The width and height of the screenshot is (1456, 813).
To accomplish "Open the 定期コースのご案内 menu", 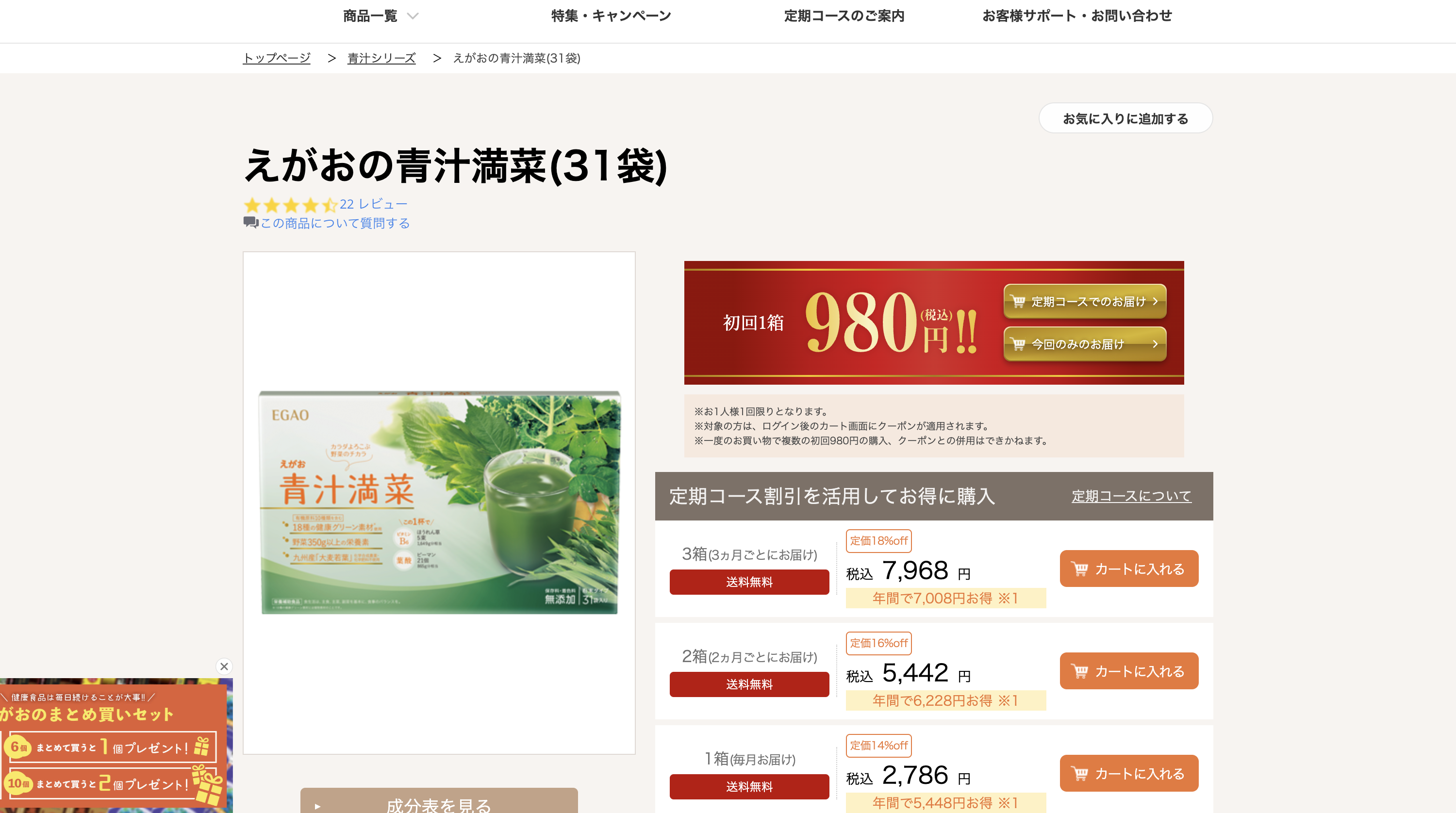I will pyautogui.click(x=844, y=16).
